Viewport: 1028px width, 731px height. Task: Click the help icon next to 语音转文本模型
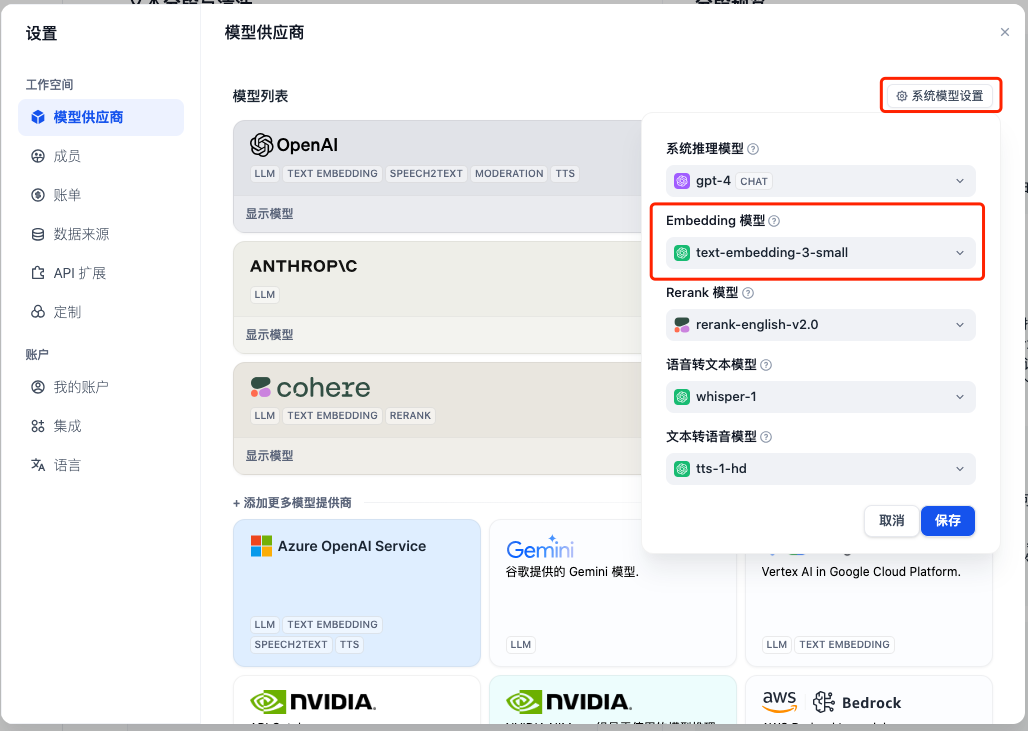pos(766,365)
